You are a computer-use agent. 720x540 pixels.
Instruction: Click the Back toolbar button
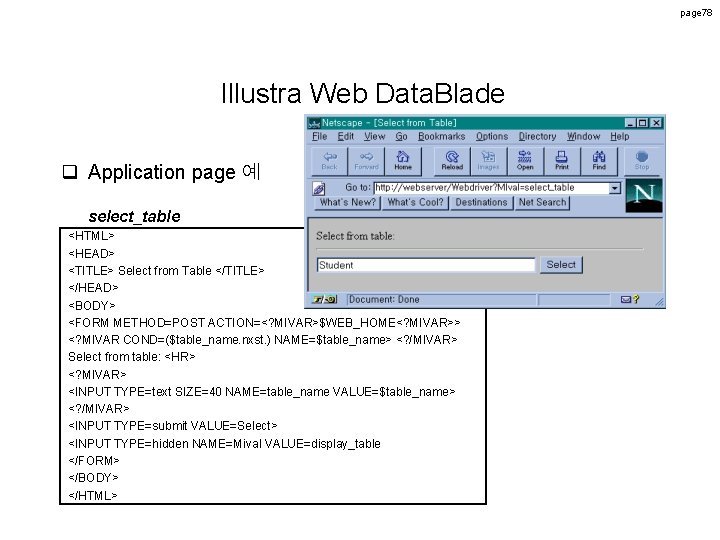point(330,161)
